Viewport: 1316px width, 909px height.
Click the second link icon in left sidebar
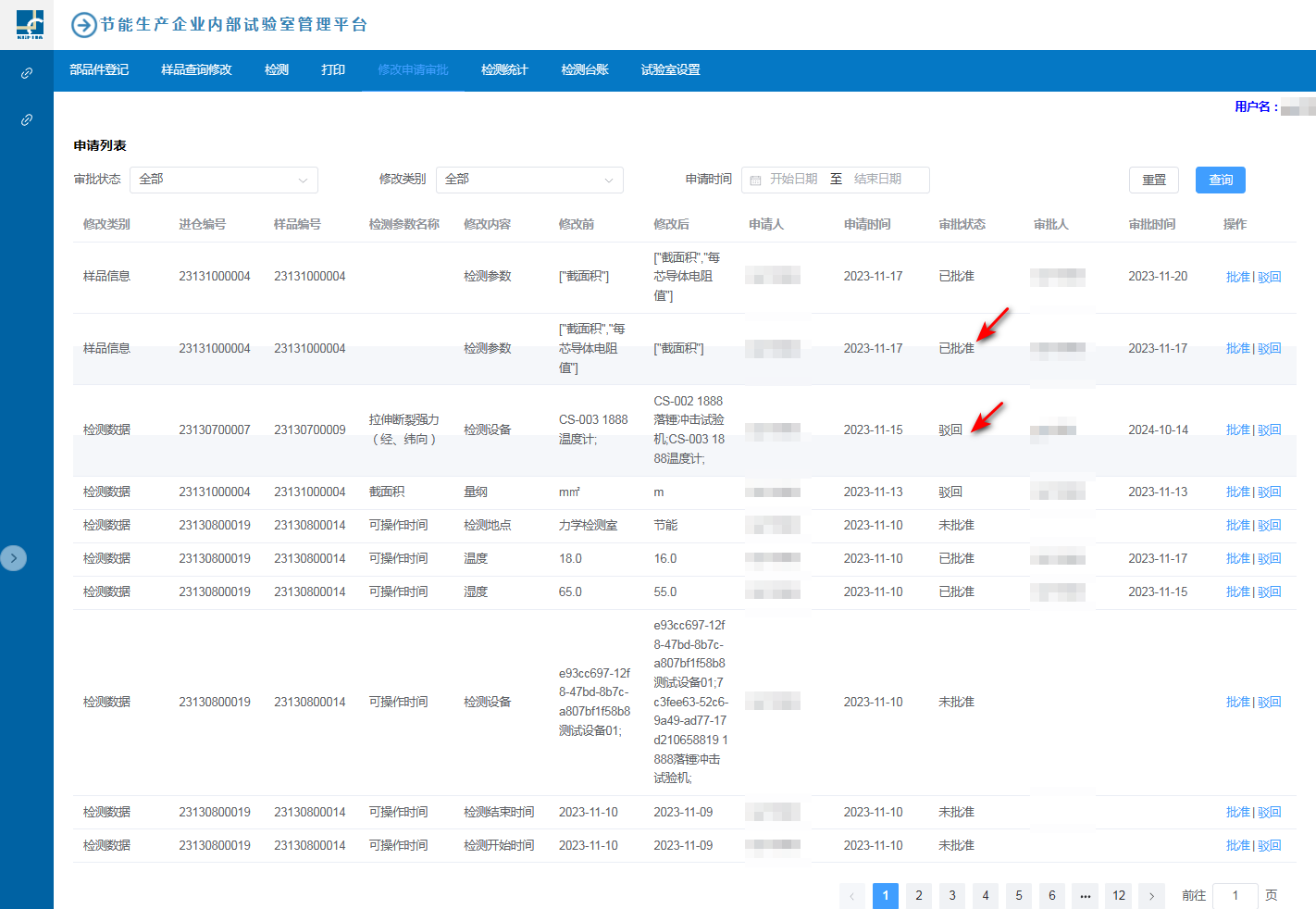(x=27, y=120)
